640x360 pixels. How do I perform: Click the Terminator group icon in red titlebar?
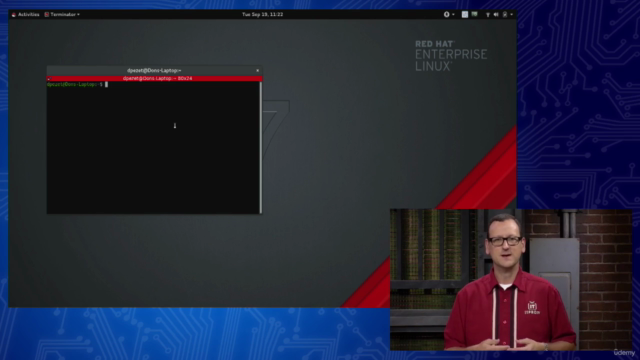49,78
